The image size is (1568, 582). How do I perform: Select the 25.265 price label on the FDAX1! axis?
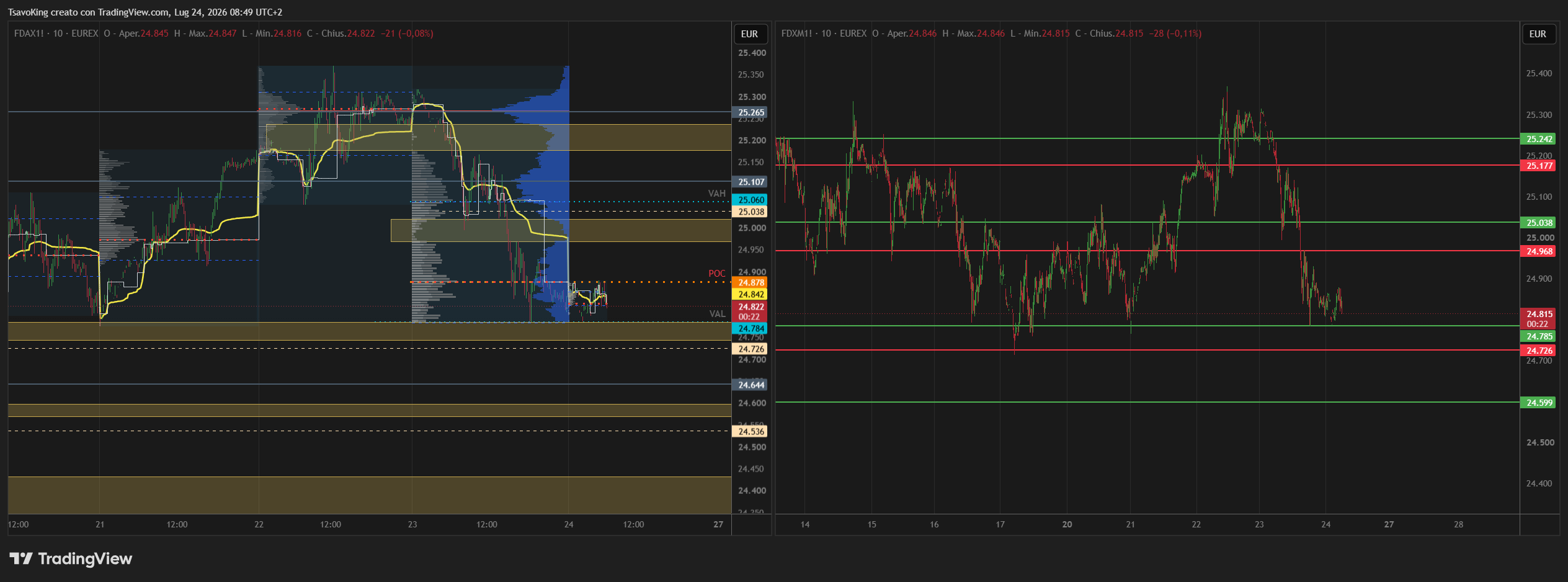750,112
